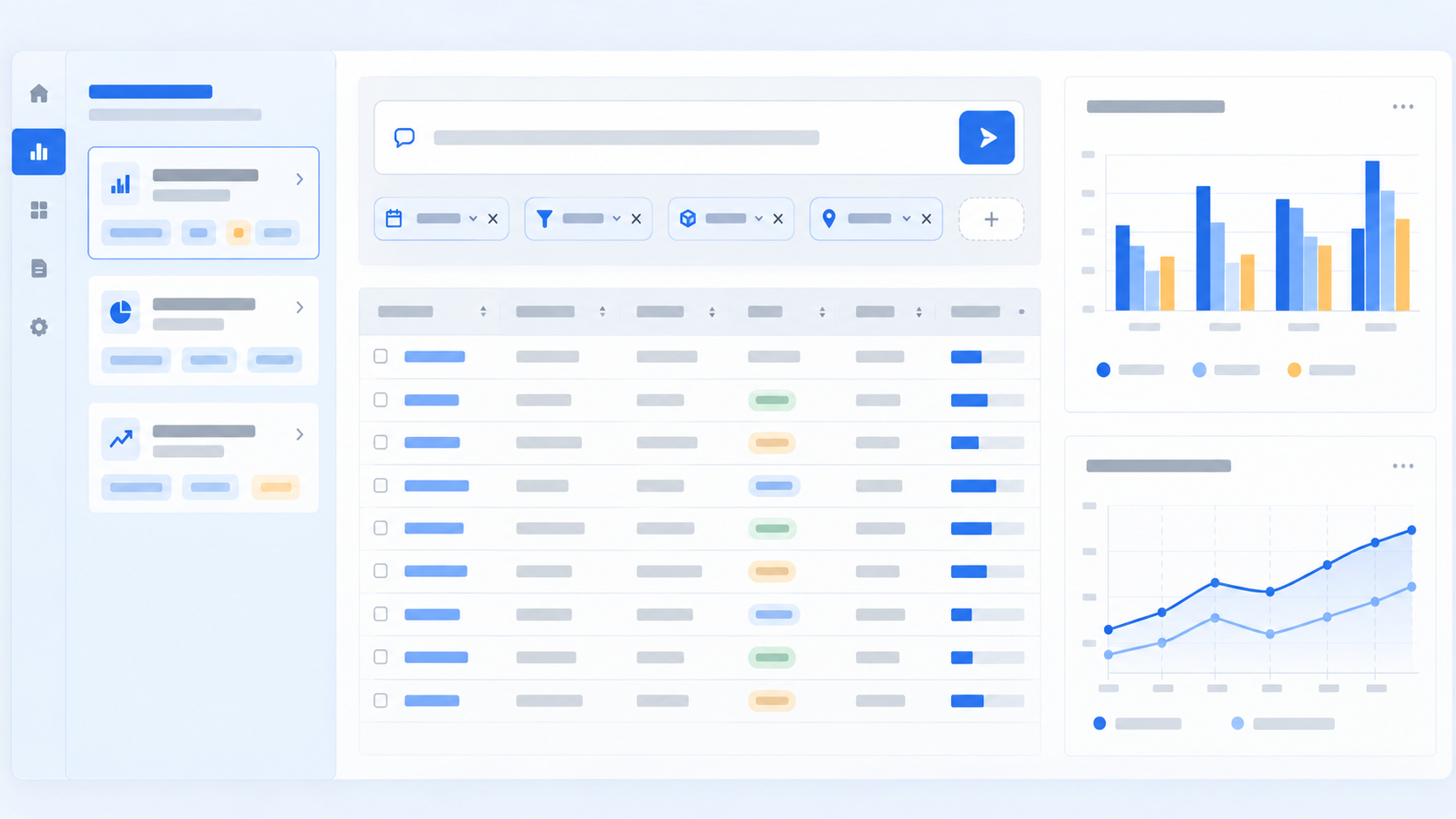1456x819 pixels.
Task: Sort by the first table column header
Action: (406, 312)
